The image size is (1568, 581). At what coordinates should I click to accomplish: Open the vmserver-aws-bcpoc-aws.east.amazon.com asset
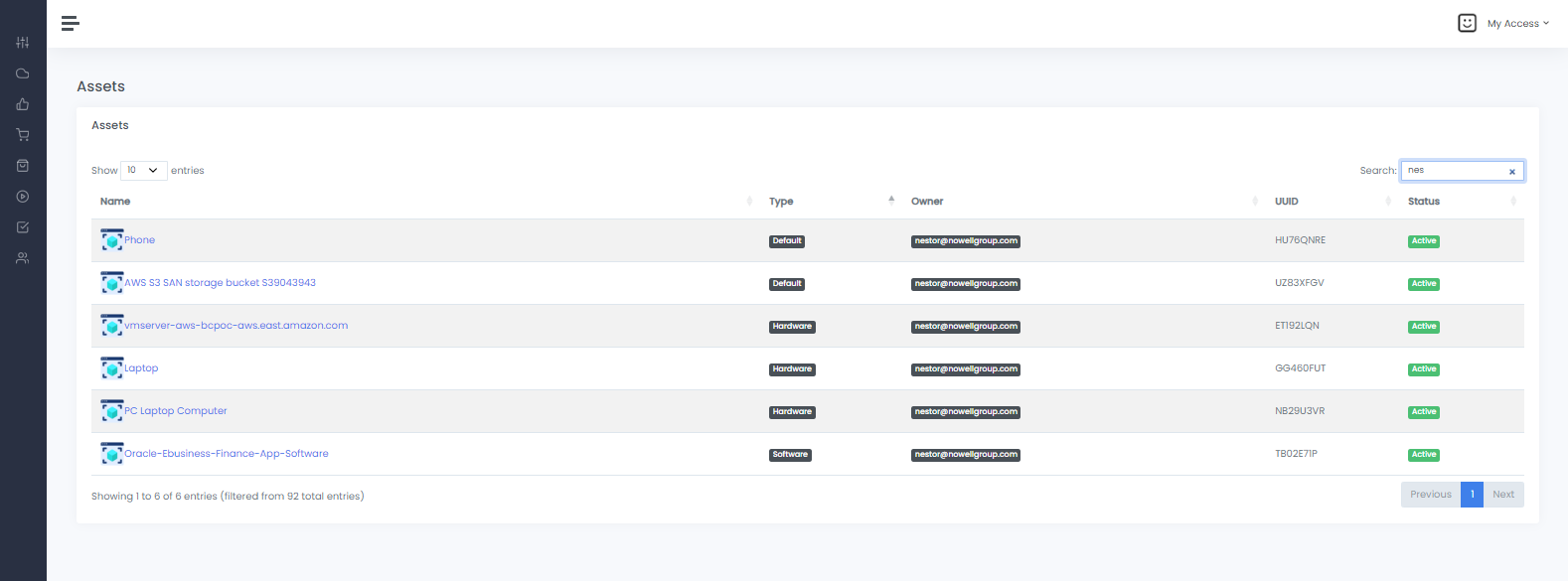tap(235, 326)
